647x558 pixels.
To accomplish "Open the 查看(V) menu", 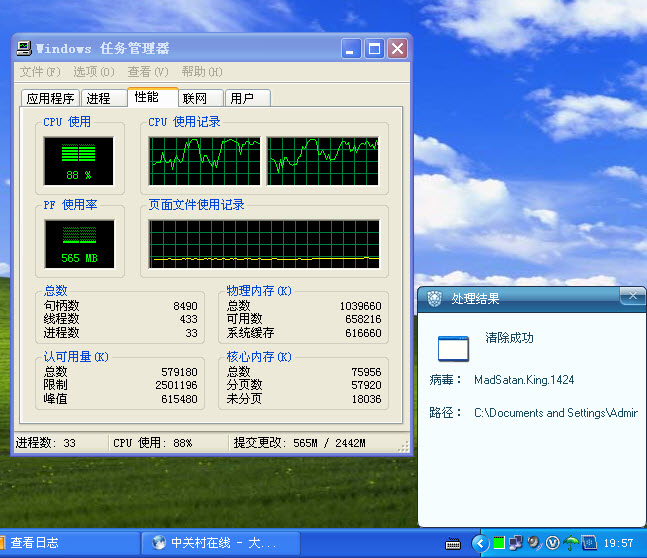I will [x=148, y=72].
